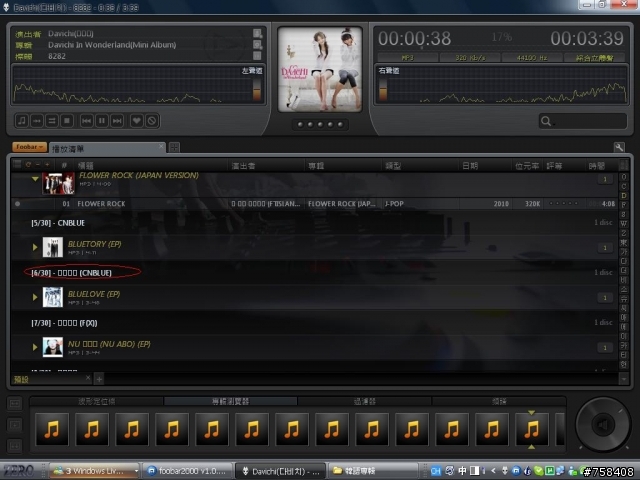The width and height of the screenshot is (640, 480).
Task: Click the BLUELOVE (EP) album thumbnail
Action: (x=53, y=297)
